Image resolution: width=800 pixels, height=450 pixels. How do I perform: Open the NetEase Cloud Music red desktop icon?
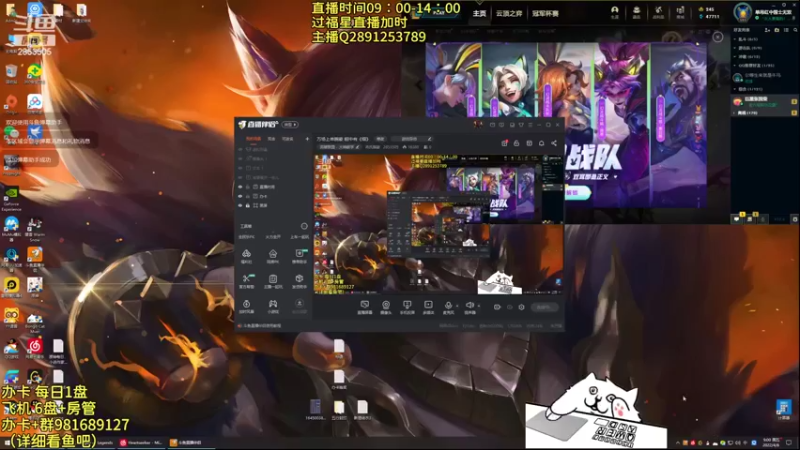pyautogui.click(x=35, y=346)
